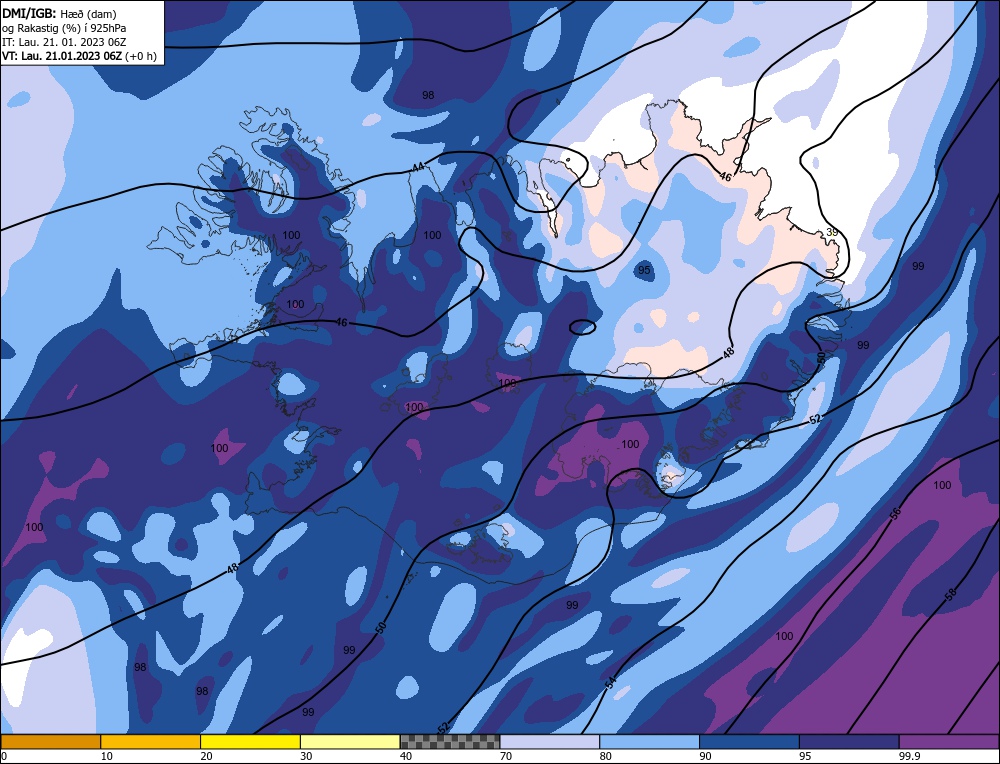Click the 'DMI/IGB: Hæð (dam)' title line
Viewport: 1000px width, 764px height.
click(59, 13)
